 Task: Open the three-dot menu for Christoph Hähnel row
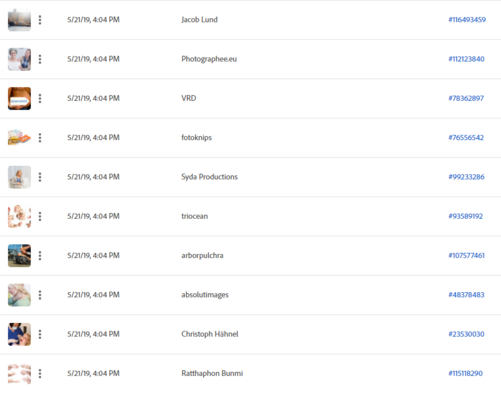click(x=40, y=334)
